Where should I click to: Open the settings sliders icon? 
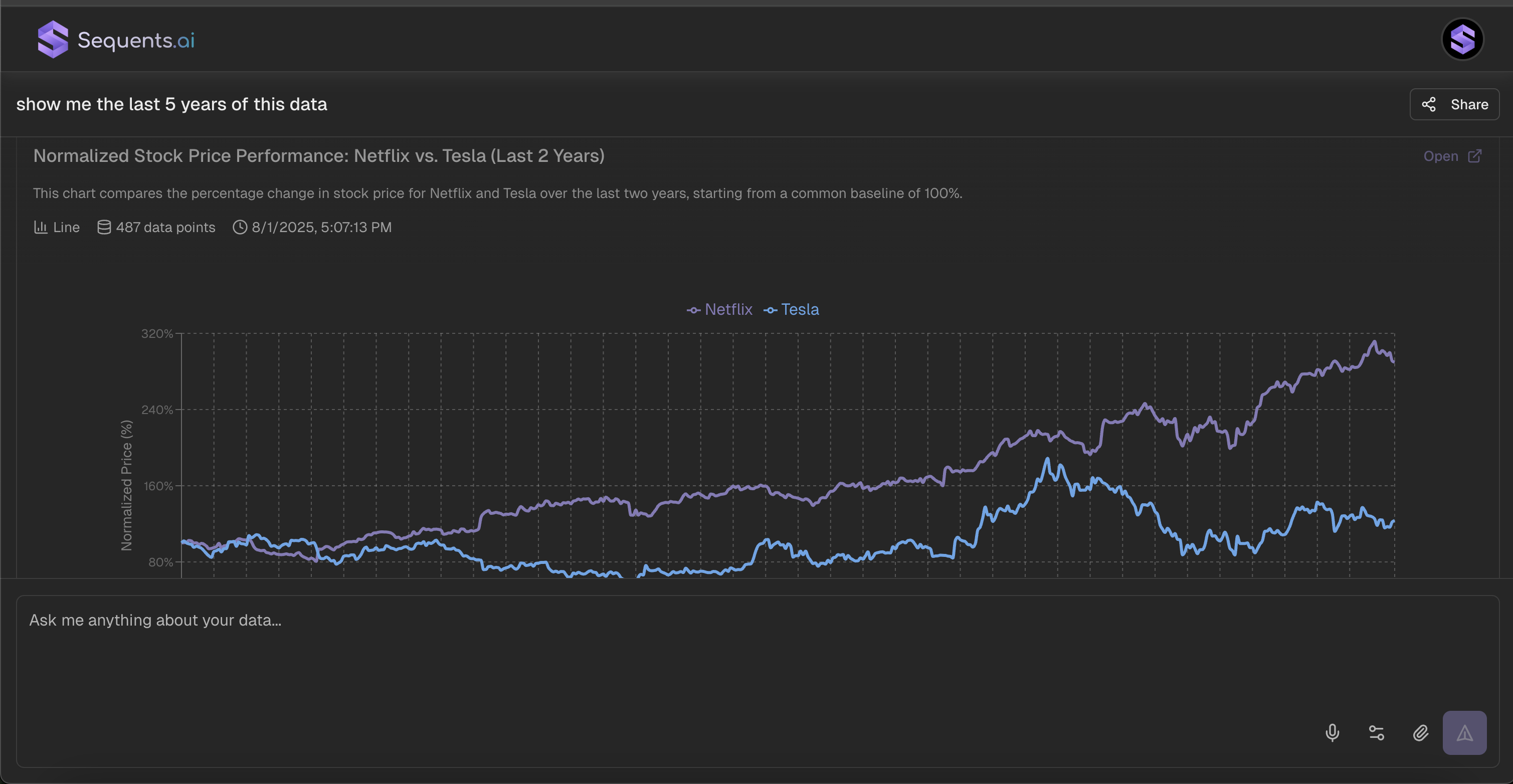(1376, 733)
